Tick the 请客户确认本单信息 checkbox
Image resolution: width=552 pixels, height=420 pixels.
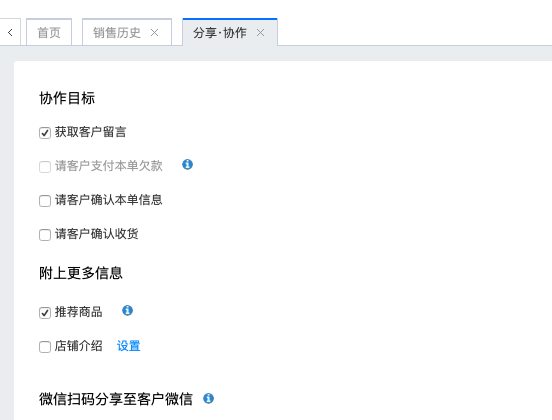[45, 201]
